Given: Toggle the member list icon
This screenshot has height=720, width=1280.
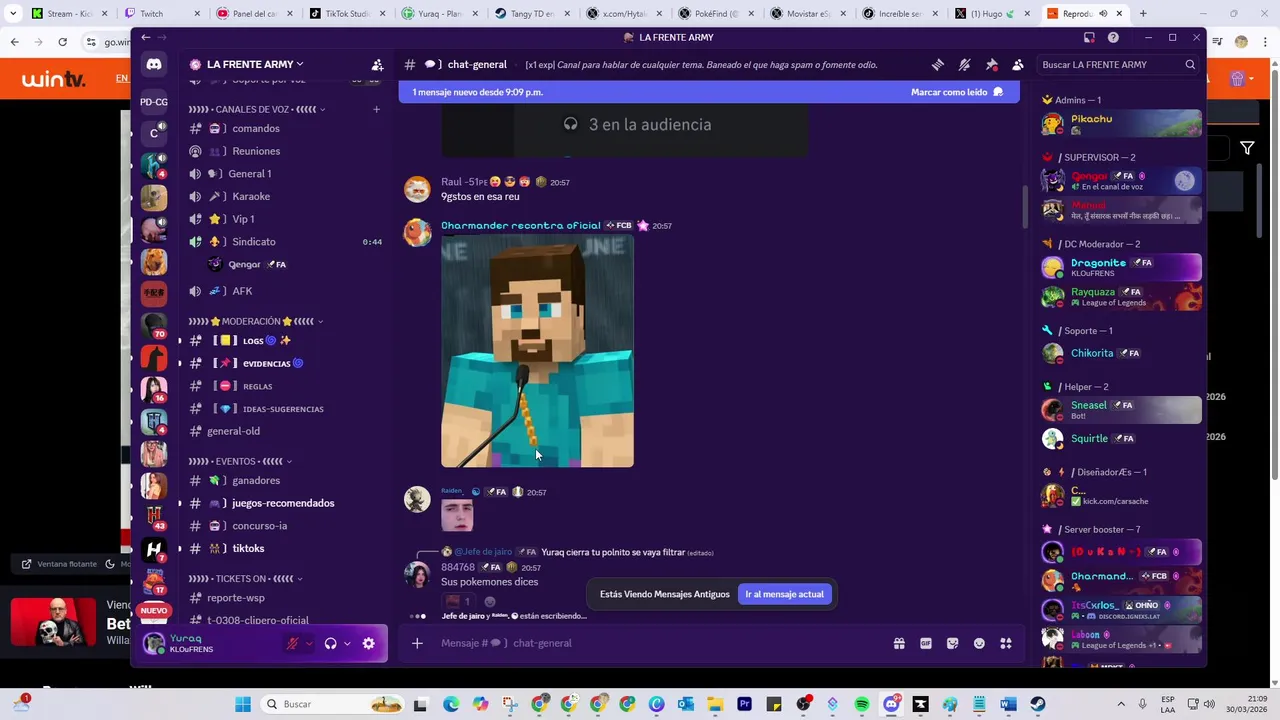Looking at the screenshot, I should (1018, 65).
